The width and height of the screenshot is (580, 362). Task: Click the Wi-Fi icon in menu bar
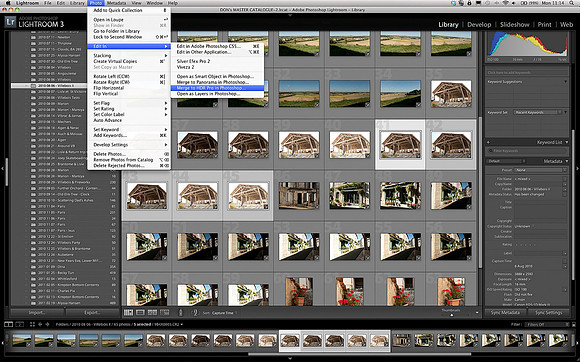point(506,3)
